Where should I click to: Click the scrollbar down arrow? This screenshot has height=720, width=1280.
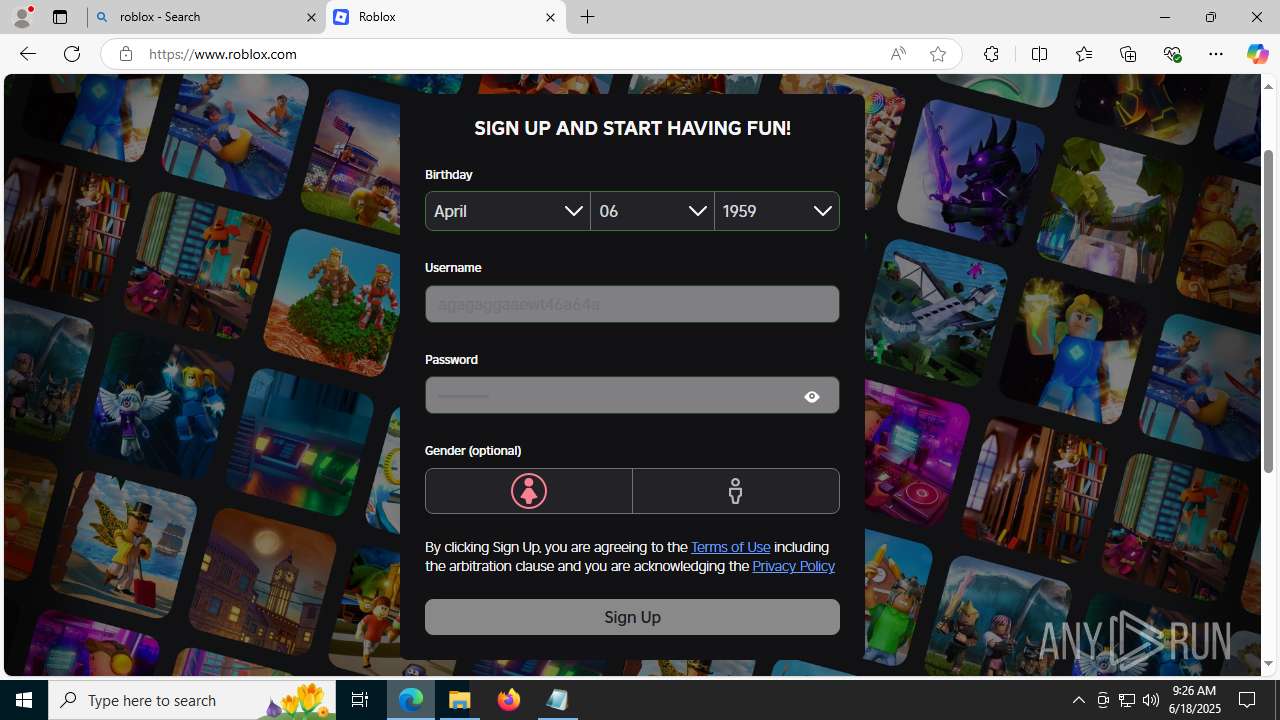click(x=1269, y=664)
